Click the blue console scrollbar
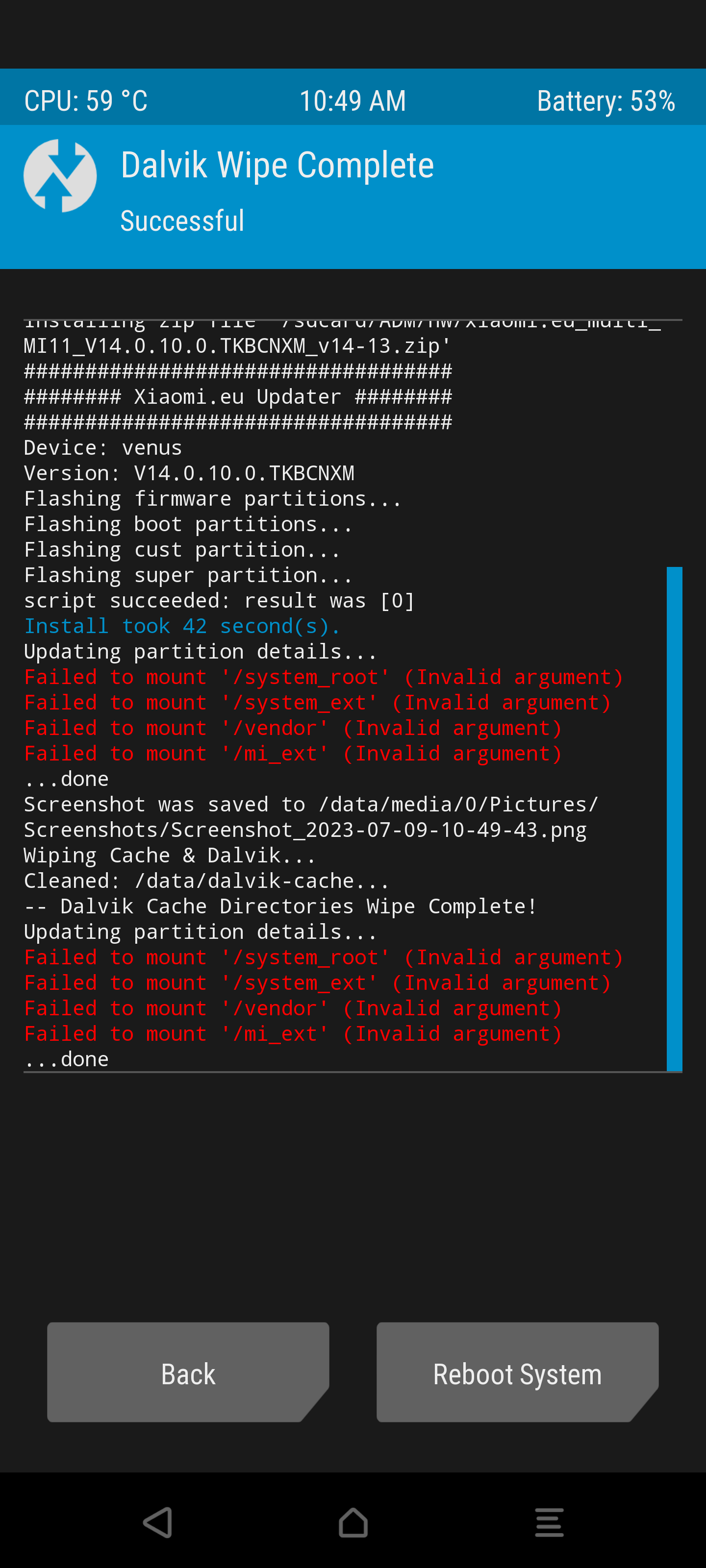706x1568 pixels. pyautogui.click(x=674, y=819)
